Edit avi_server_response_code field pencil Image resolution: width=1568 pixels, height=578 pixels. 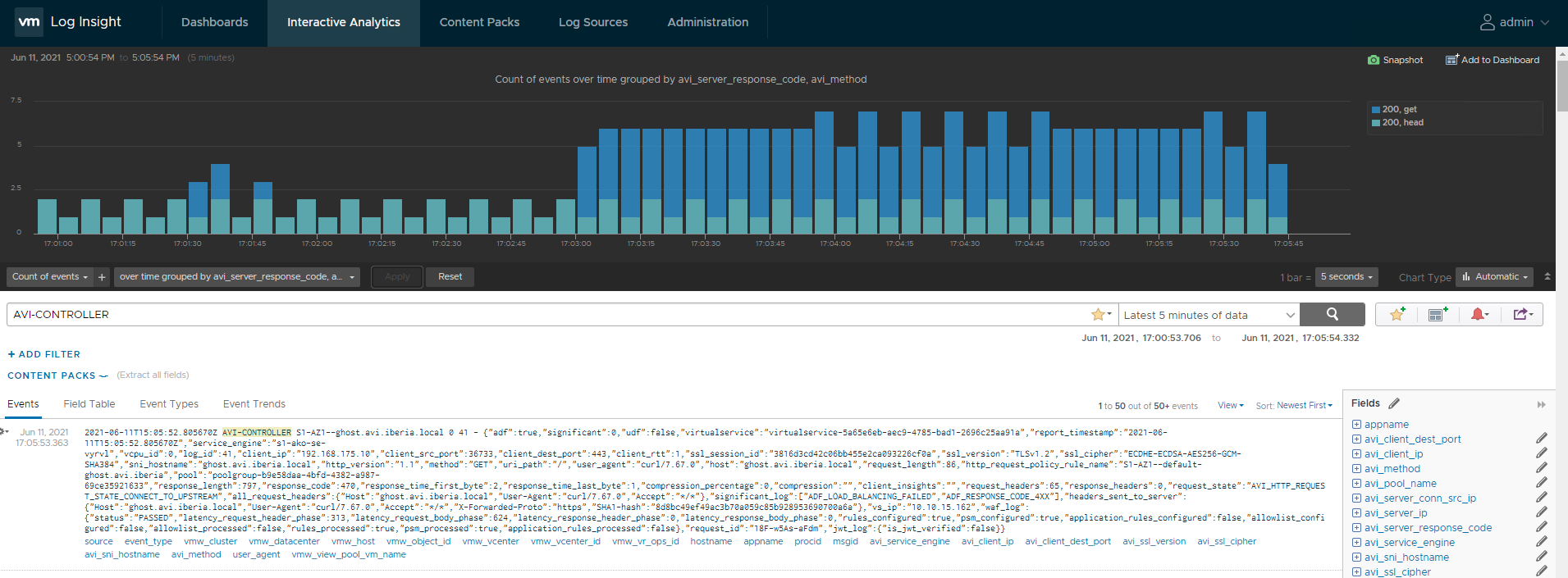(x=1542, y=526)
